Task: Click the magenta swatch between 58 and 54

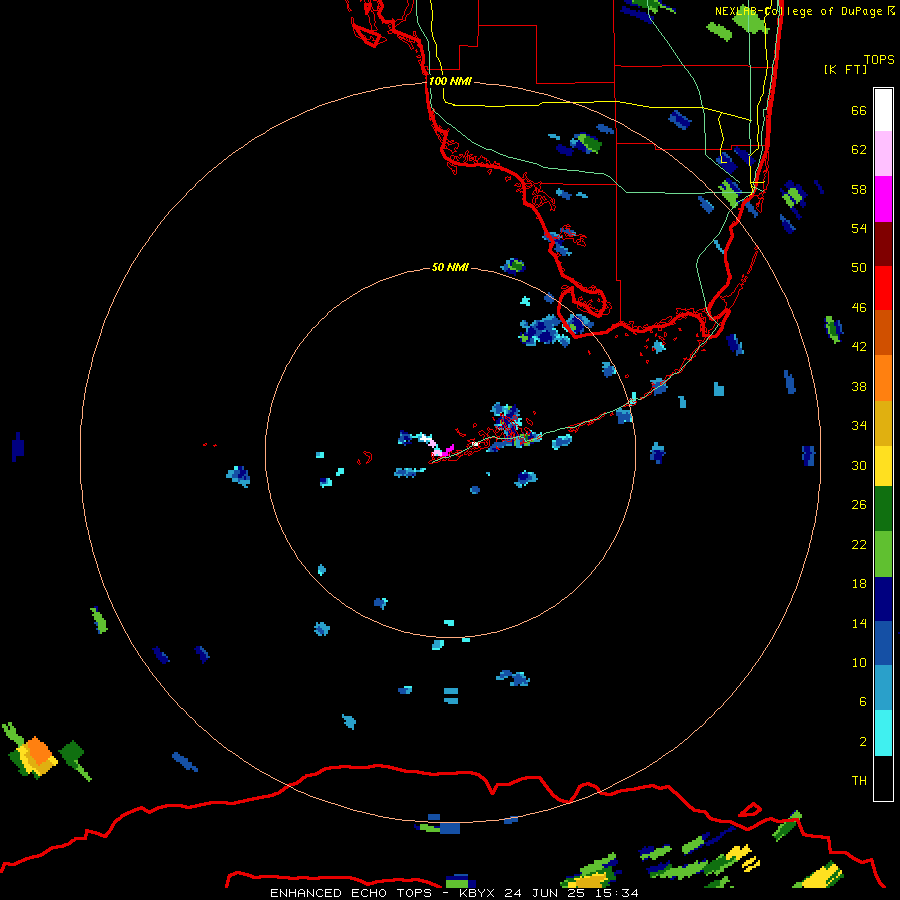Action: coord(883,199)
